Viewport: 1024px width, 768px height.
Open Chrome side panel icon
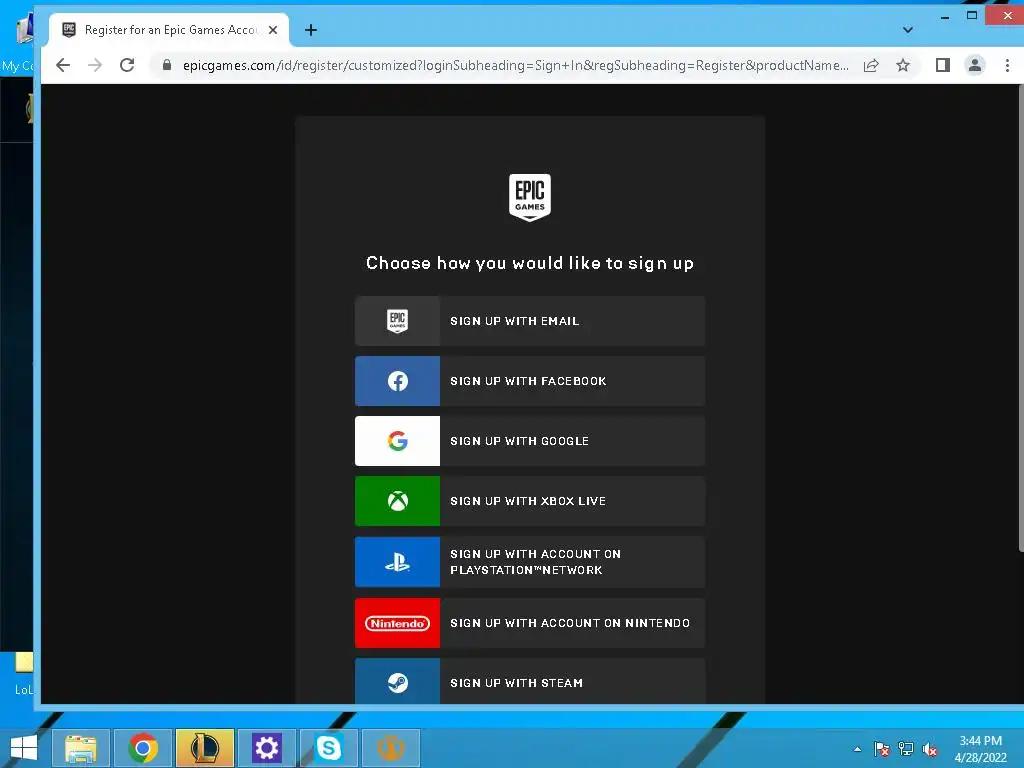(942, 65)
